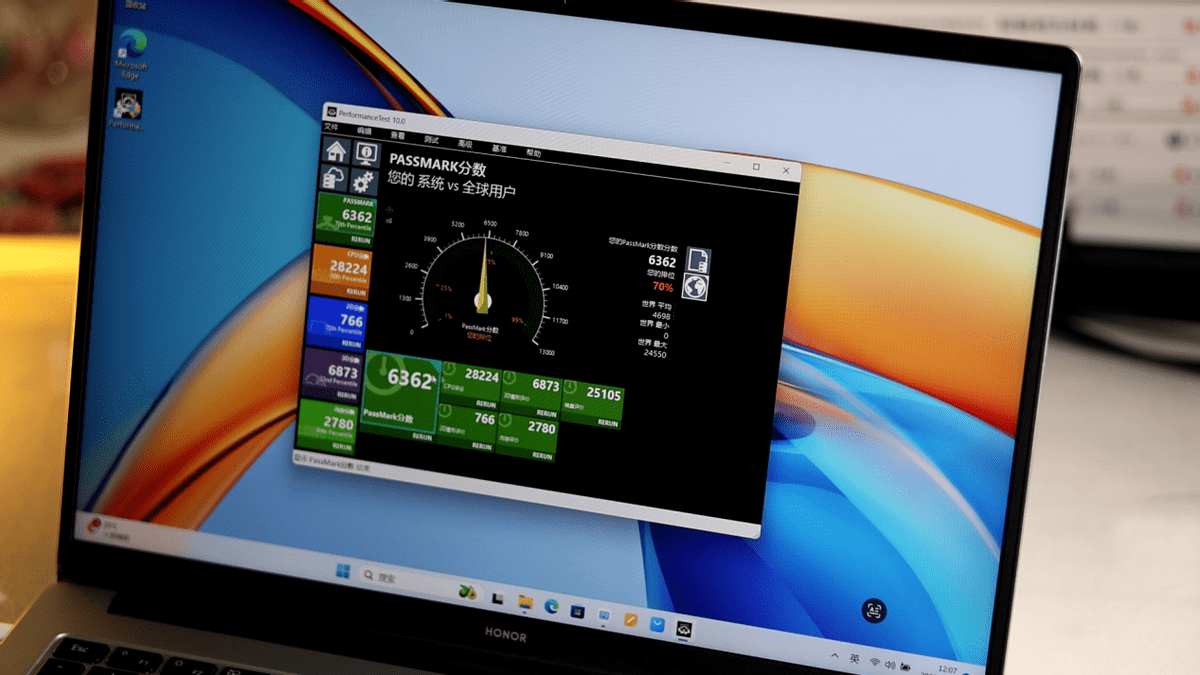The image size is (1200, 675).
Task: Click the PerformanceTest taskbar icon
Action: [x=685, y=630]
